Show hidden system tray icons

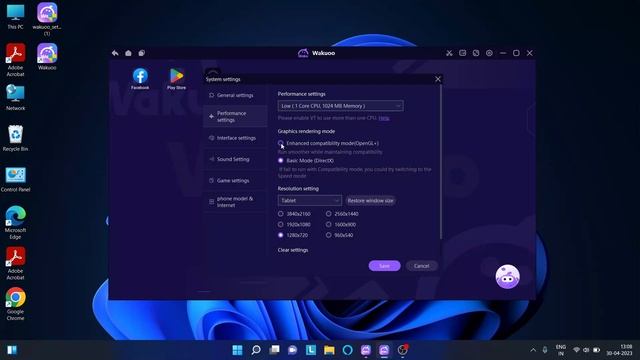[x=533, y=350]
